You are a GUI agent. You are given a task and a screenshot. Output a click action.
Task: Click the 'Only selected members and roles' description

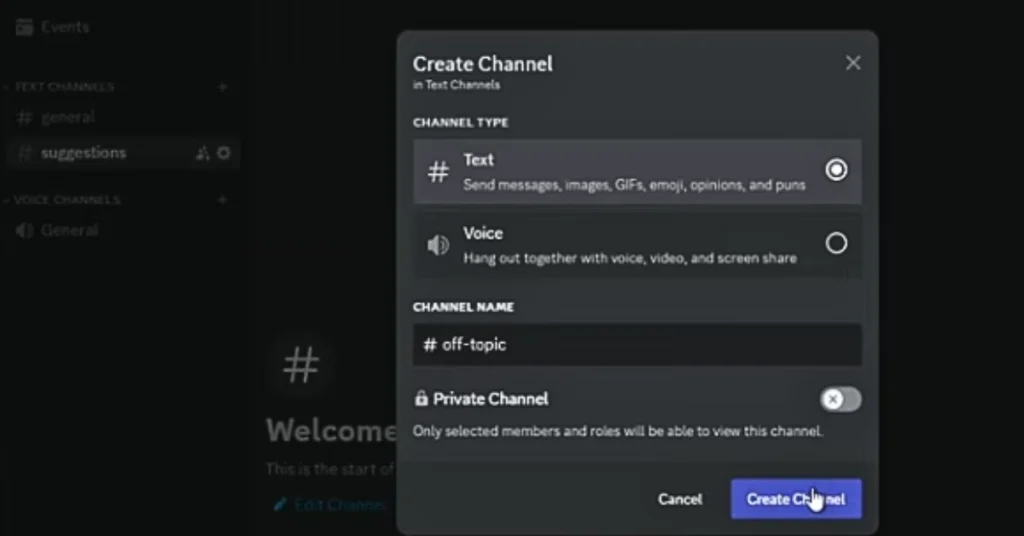tap(618, 432)
